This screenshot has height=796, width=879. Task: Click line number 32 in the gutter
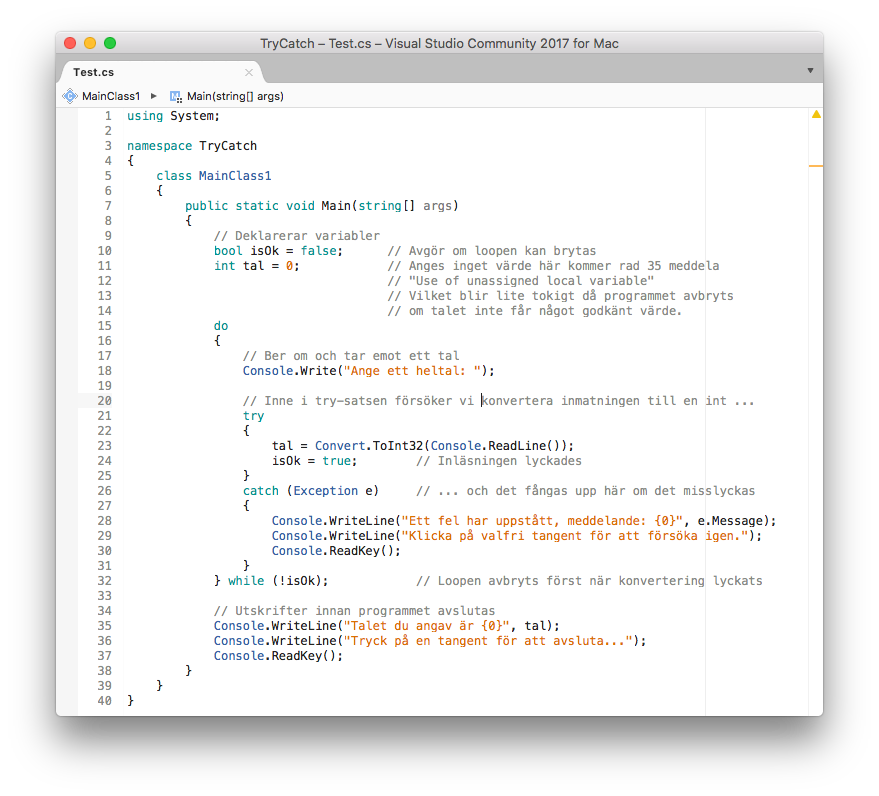[104, 581]
